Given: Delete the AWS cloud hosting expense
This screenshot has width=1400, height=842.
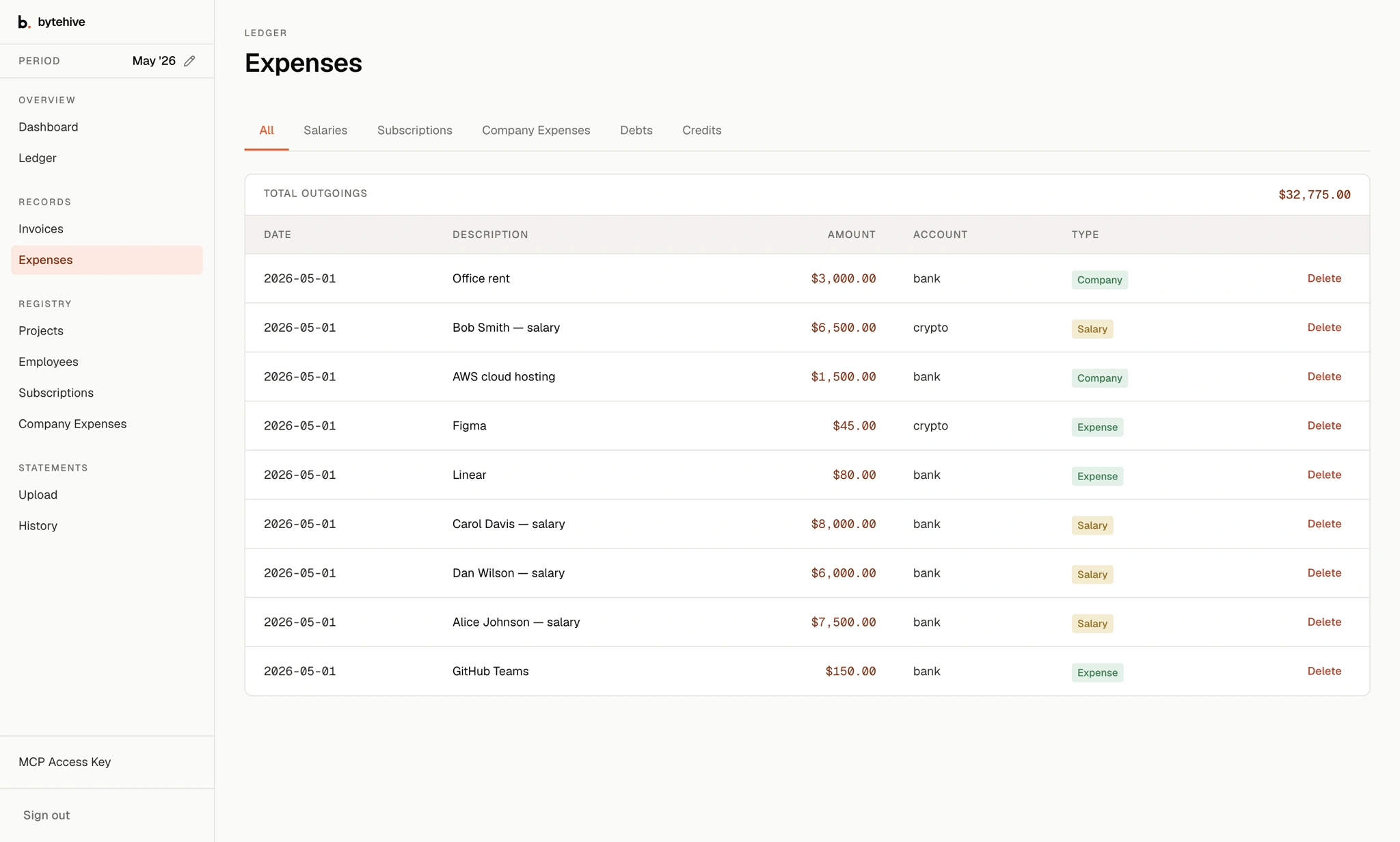Looking at the screenshot, I should coord(1324,377).
